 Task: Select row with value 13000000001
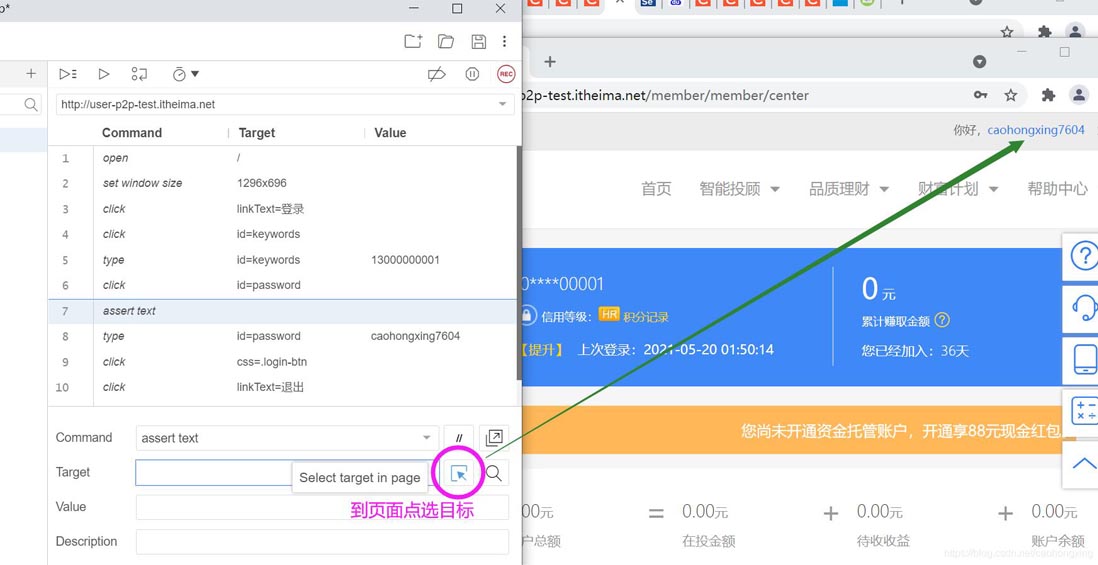283,260
